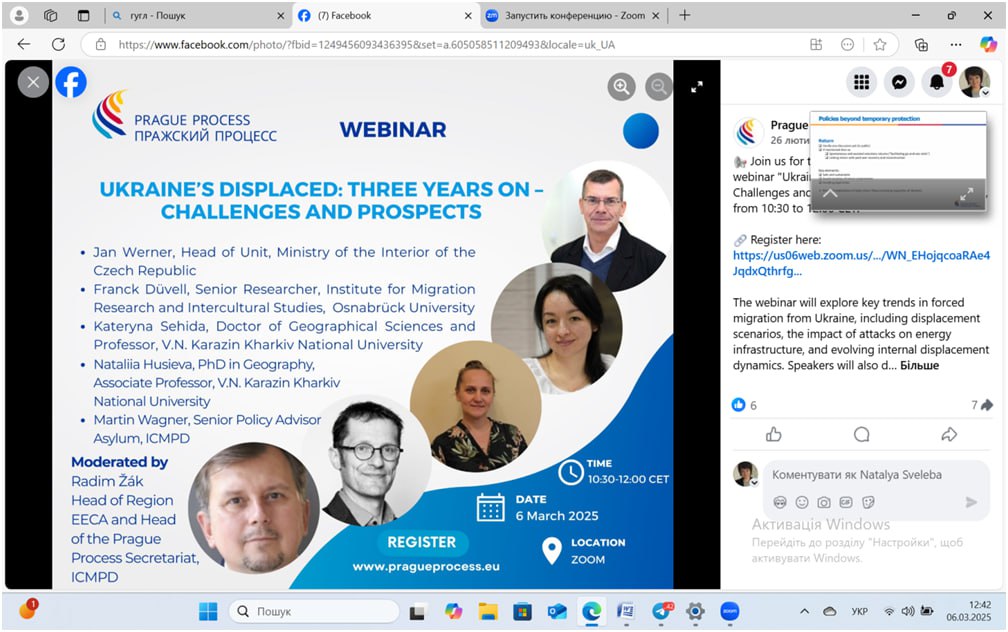The image size is (1008, 632).
Task: Collapse the floating Zoom preview with the chevron
Action: [830, 193]
